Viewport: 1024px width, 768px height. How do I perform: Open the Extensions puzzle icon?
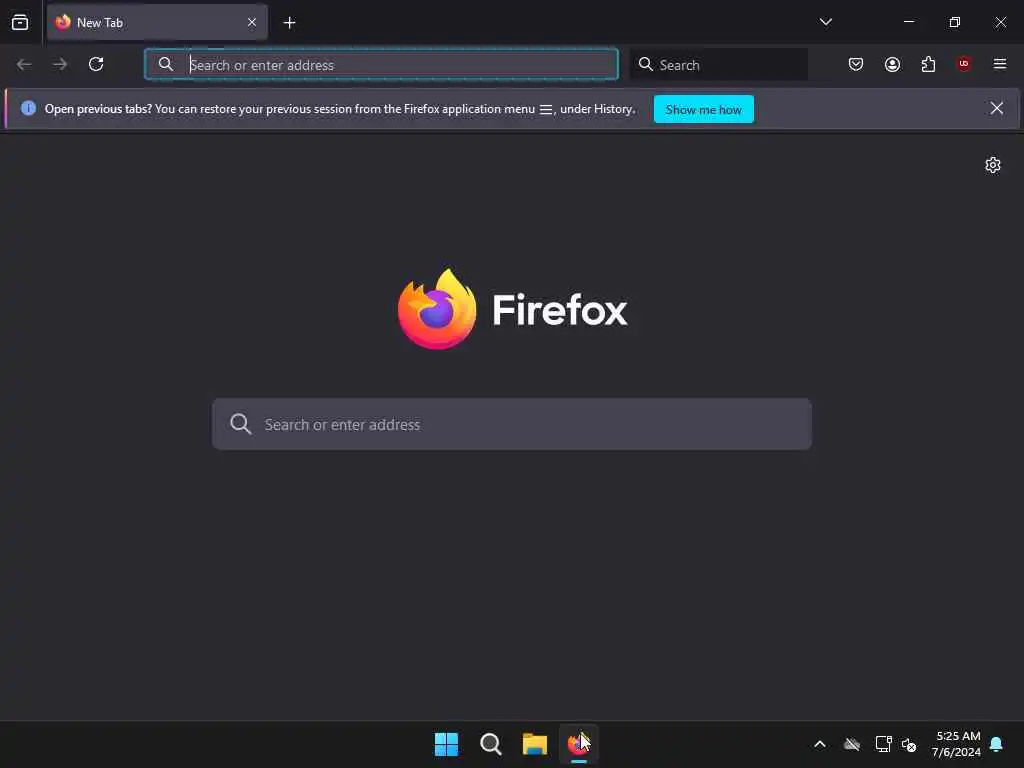click(928, 64)
